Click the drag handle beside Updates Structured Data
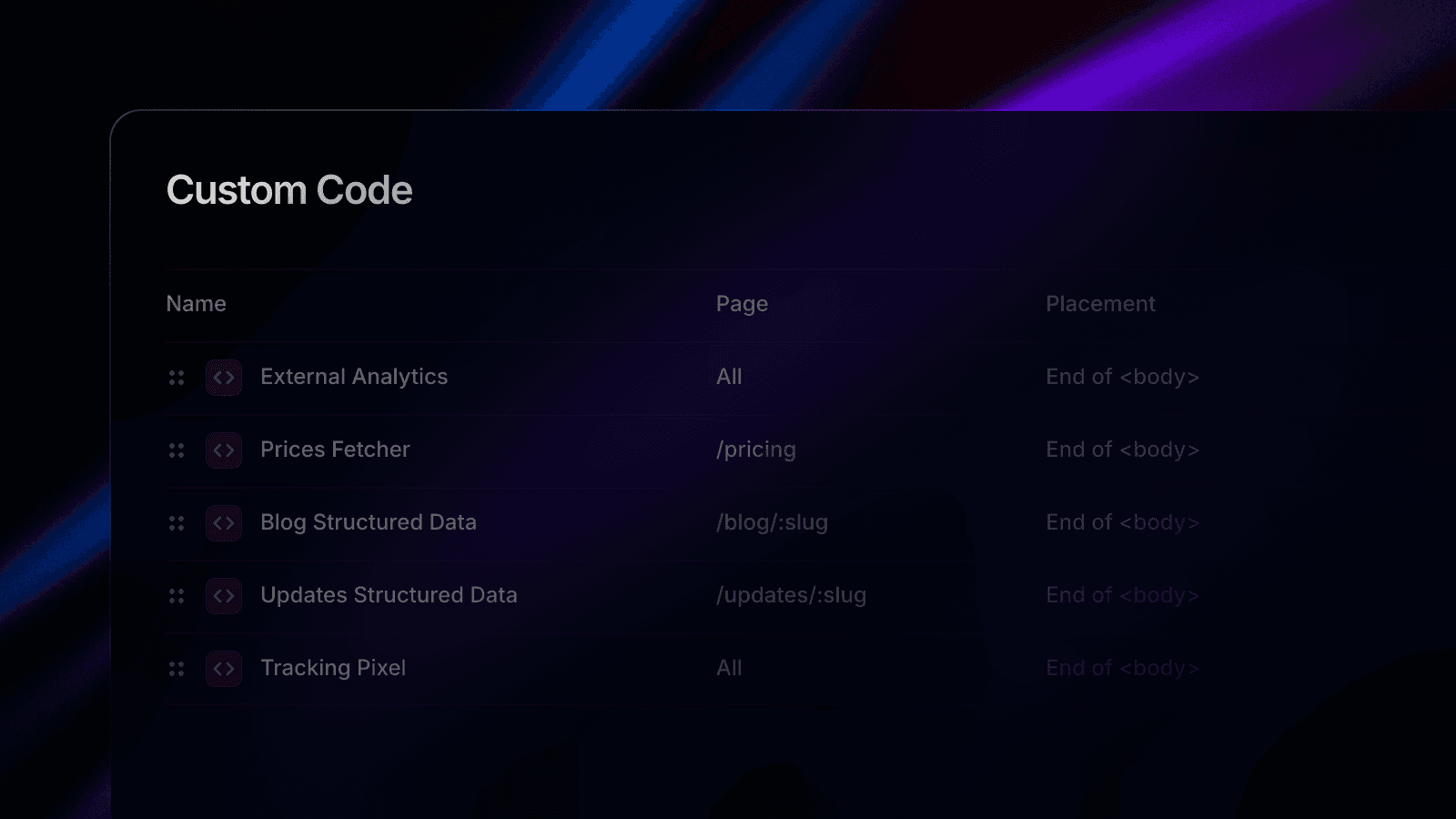This screenshot has width=1456, height=819. point(177,595)
